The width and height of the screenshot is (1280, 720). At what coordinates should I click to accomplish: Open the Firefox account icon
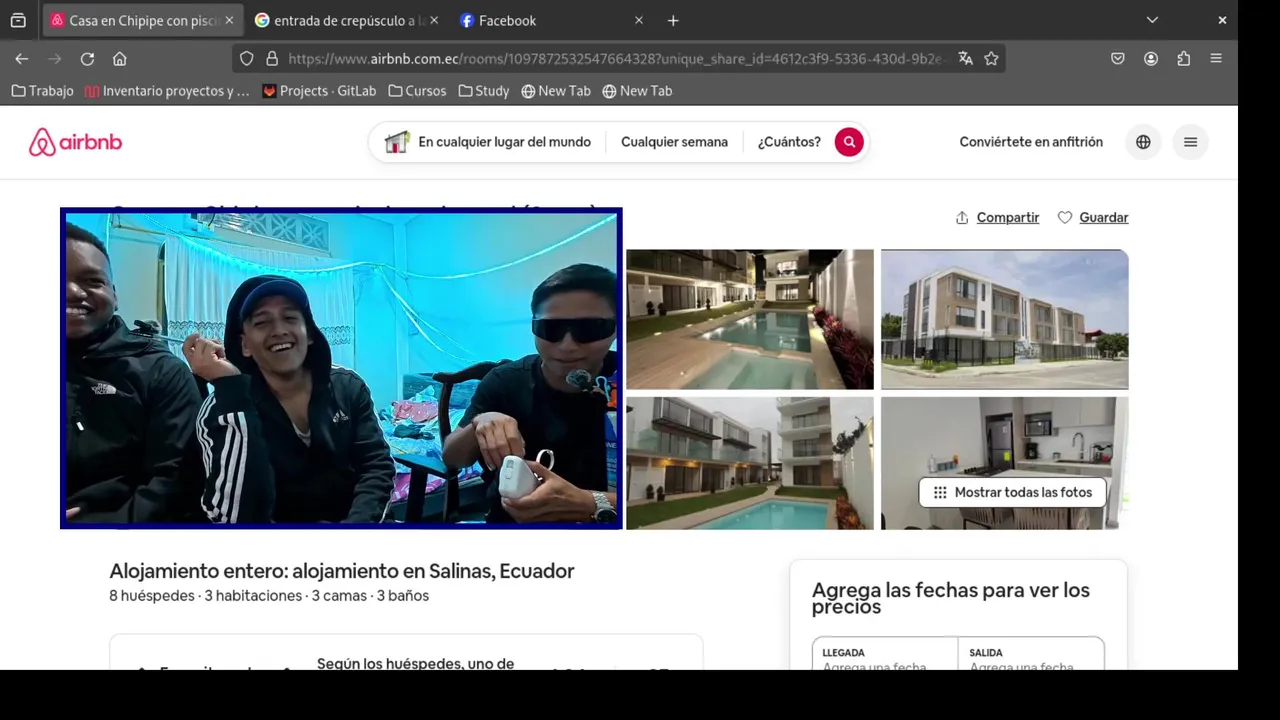pyautogui.click(x=1151, y=59)
